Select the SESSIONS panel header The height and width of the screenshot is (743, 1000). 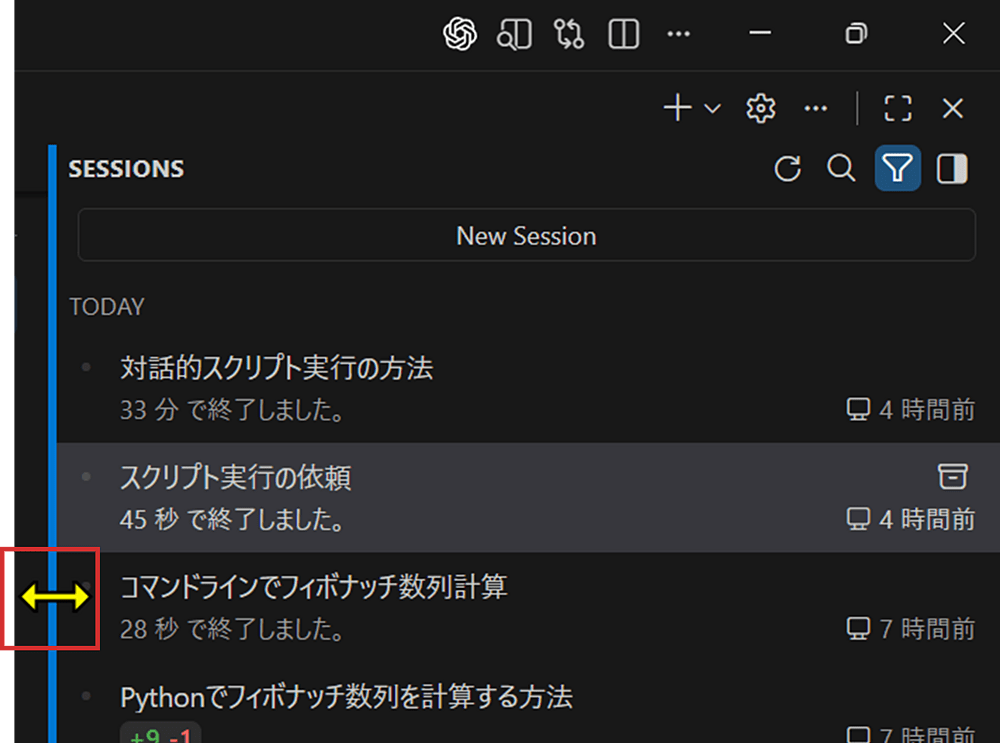click(126, 169)
